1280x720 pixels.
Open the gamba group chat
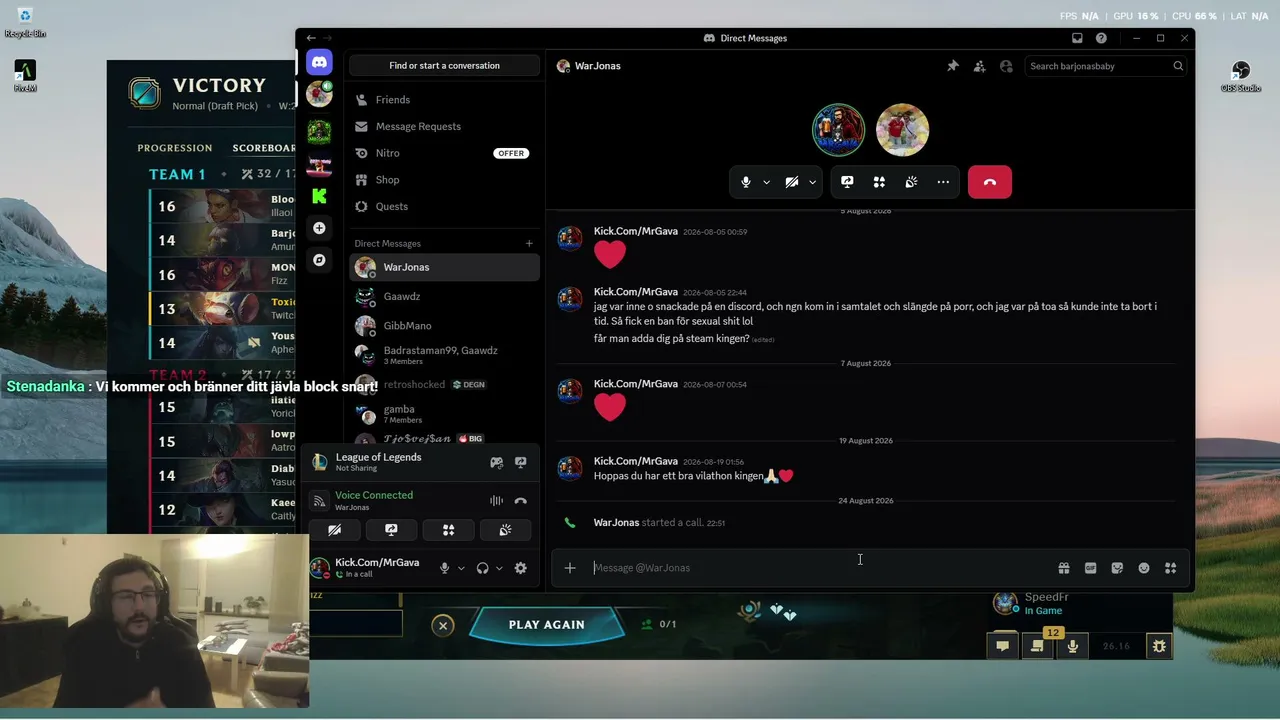444,414
